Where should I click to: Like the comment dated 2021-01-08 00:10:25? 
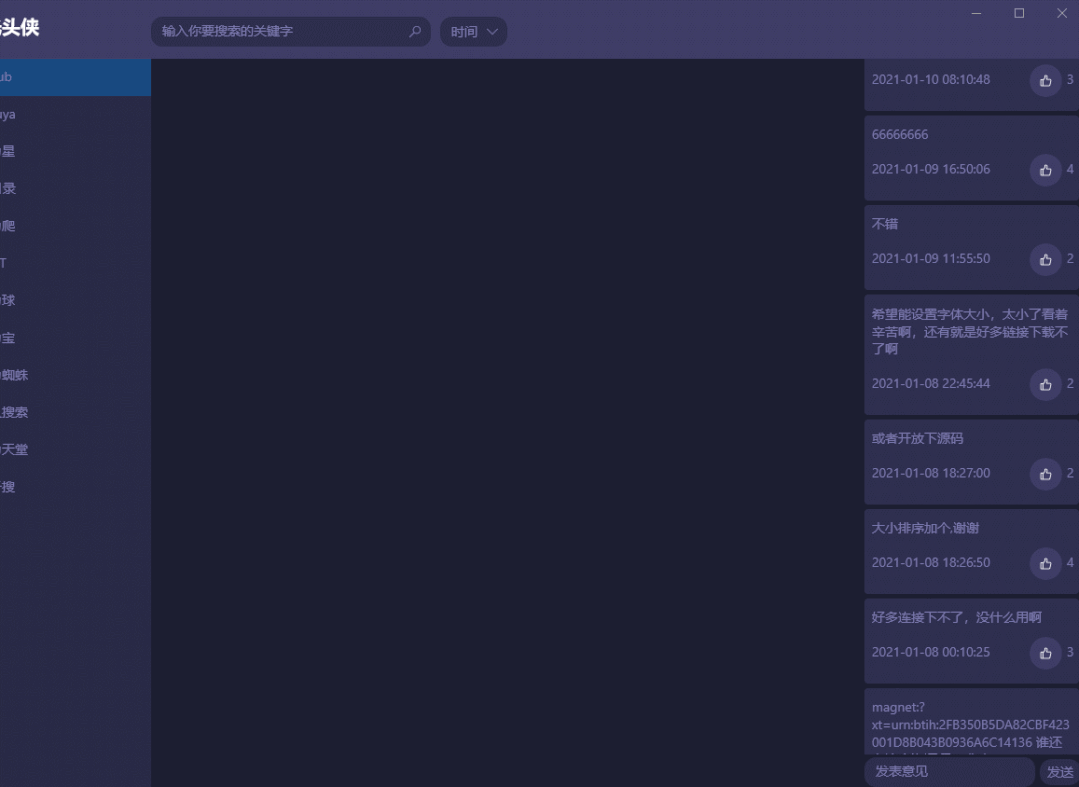point(1045,653)
